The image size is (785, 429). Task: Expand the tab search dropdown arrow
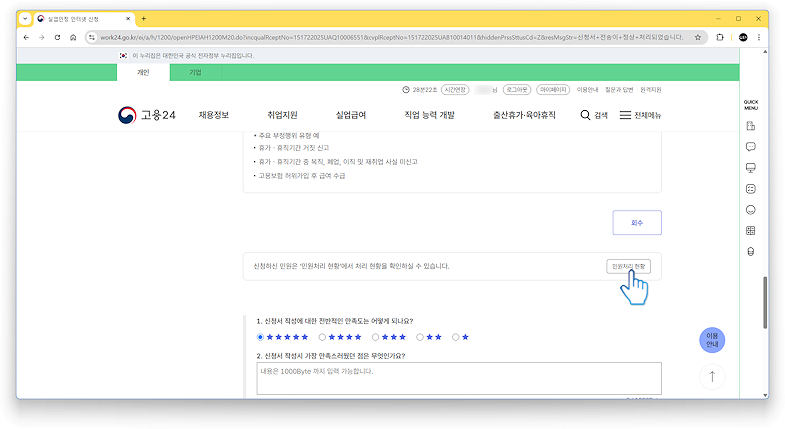[25, 19]
